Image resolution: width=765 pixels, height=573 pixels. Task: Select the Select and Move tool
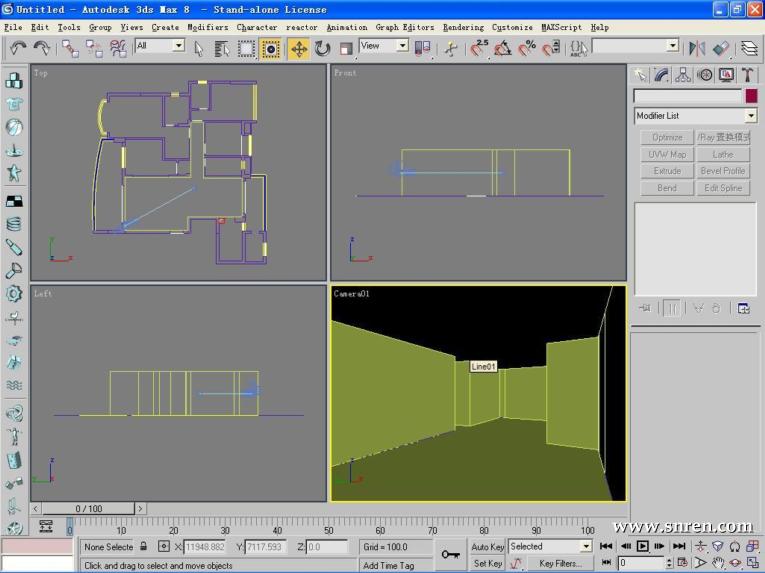point(298,48)
